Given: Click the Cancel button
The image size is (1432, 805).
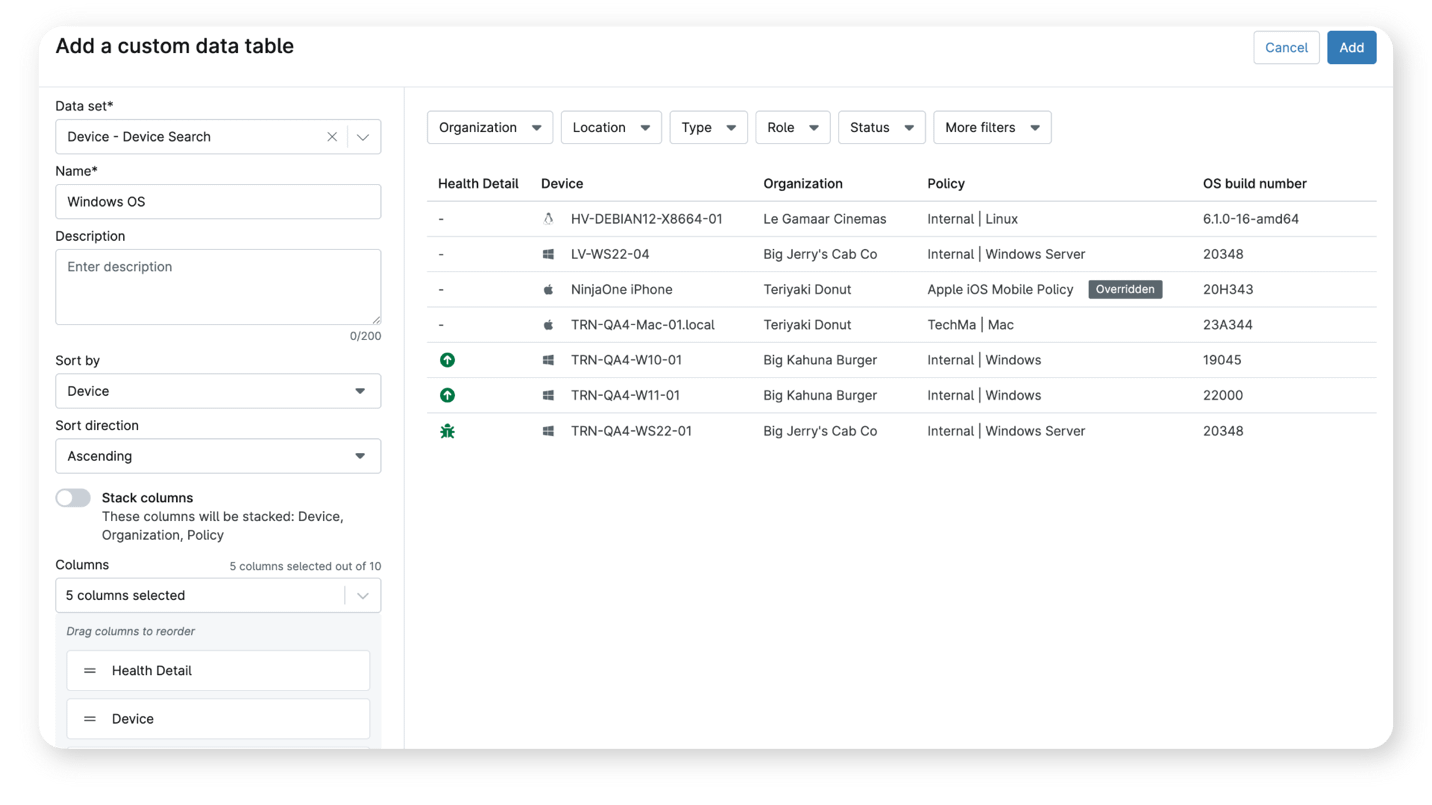Looking at the screenshot, I should pos(1286,47).
